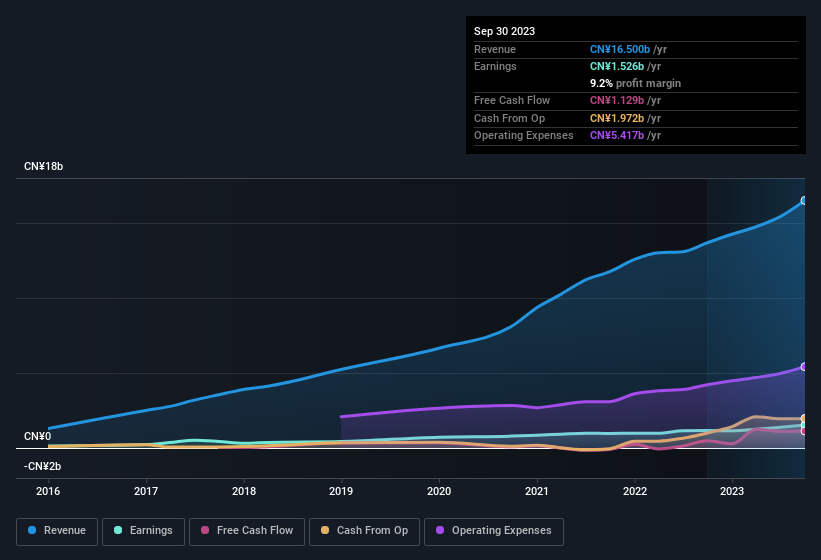Viewport: 821px width, 560px height.
Task: Click the -CN¥2b y-axis label
Action: (42, 466)
